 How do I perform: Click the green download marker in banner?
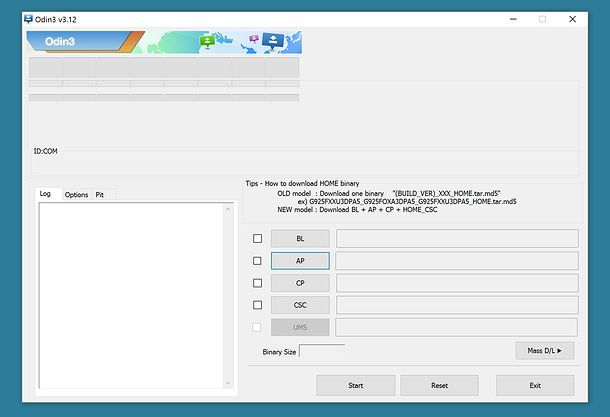click(x=207, y=41)
